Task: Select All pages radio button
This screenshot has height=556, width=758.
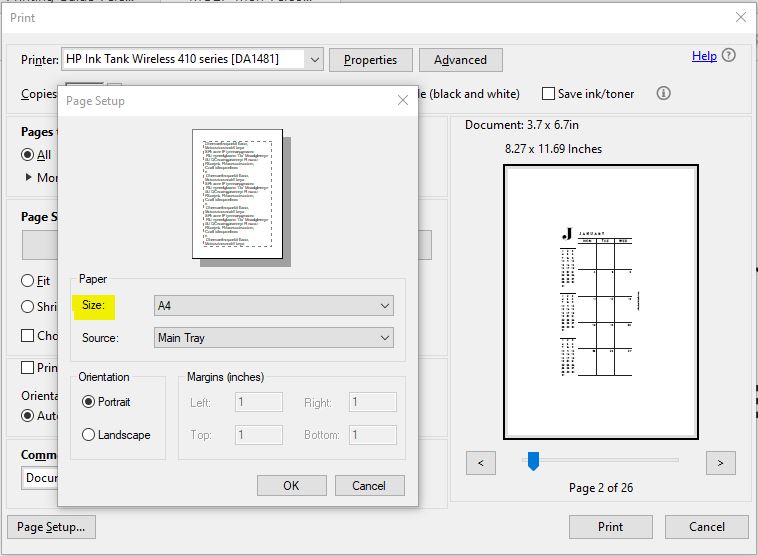Action: (x=28, y=155)
